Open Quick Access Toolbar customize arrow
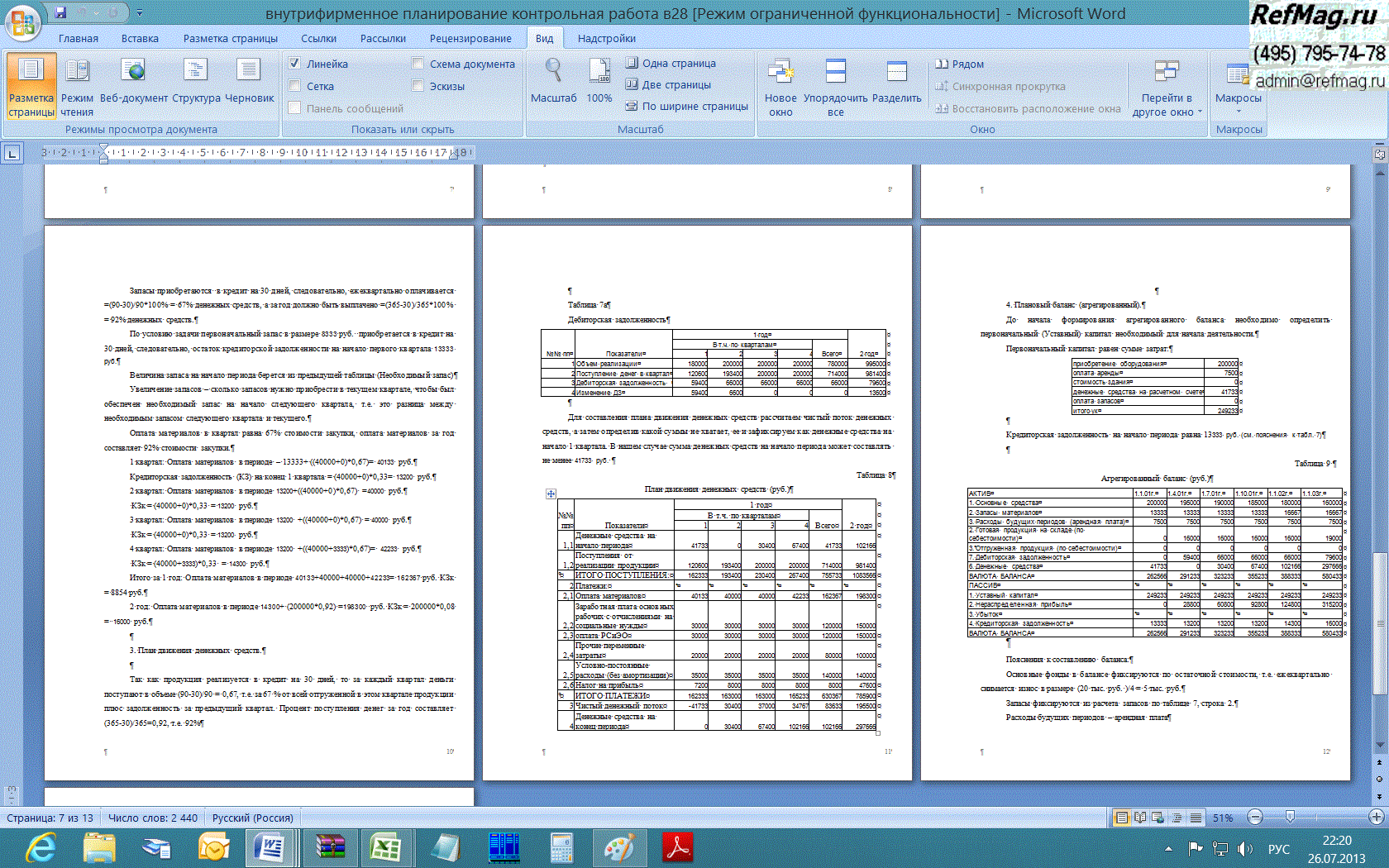Image resolution: width=1389 pixels, height=868 pixels. coord(140,13)
